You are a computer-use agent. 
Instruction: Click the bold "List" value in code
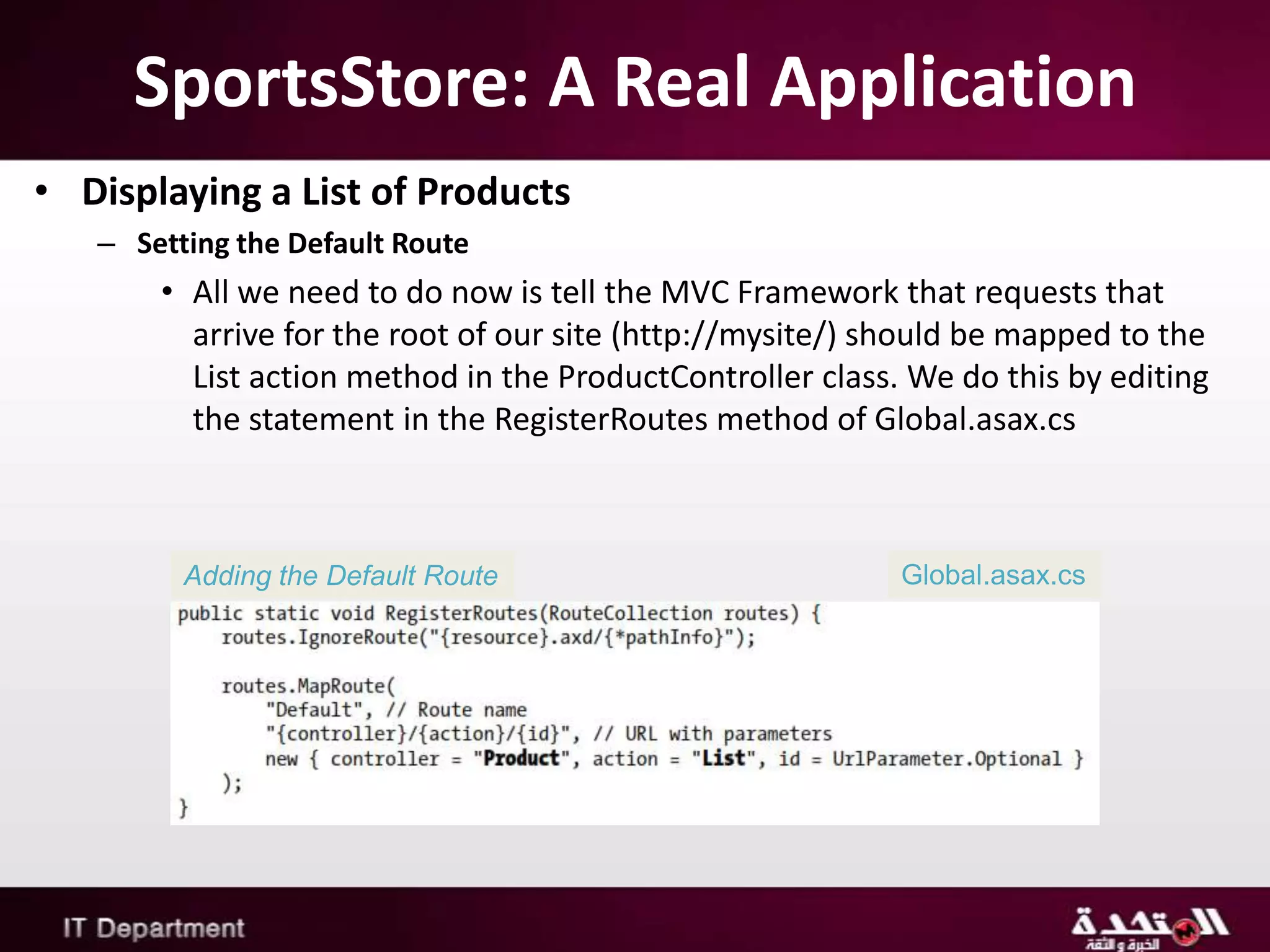(x=724, y=759)
